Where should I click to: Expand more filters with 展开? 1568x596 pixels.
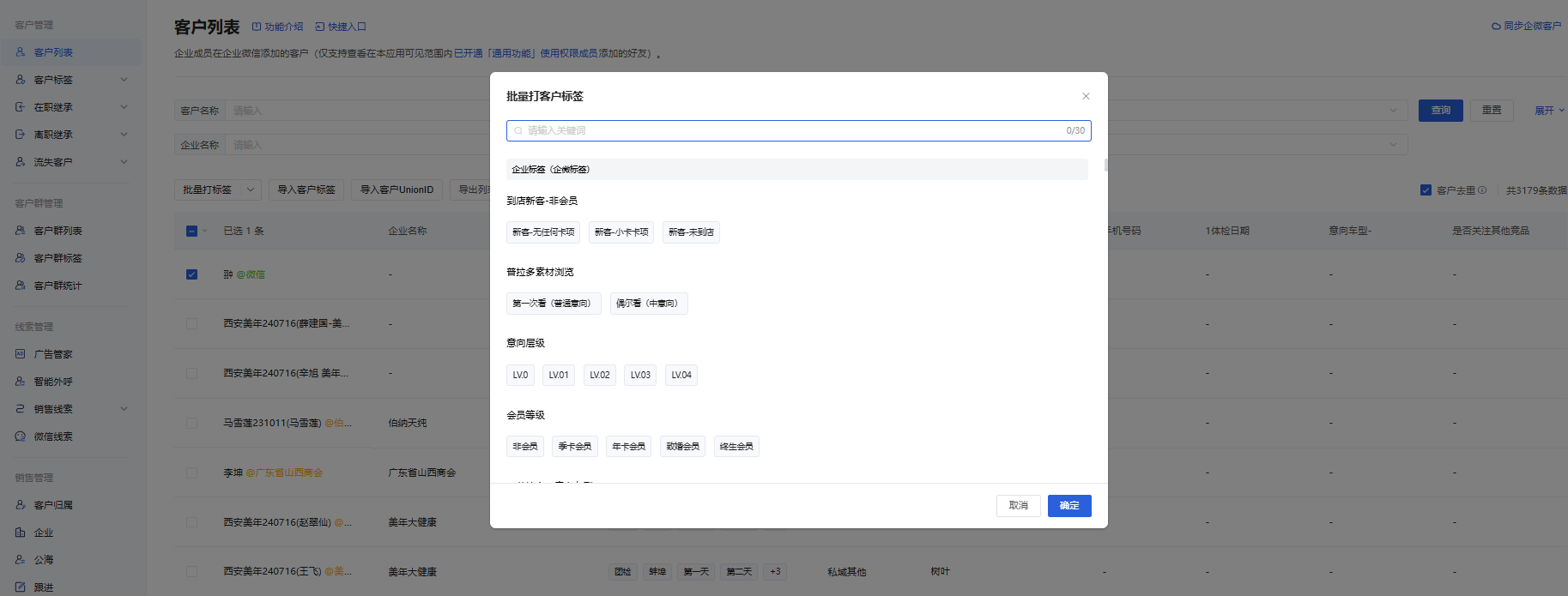coord(1549,111)
